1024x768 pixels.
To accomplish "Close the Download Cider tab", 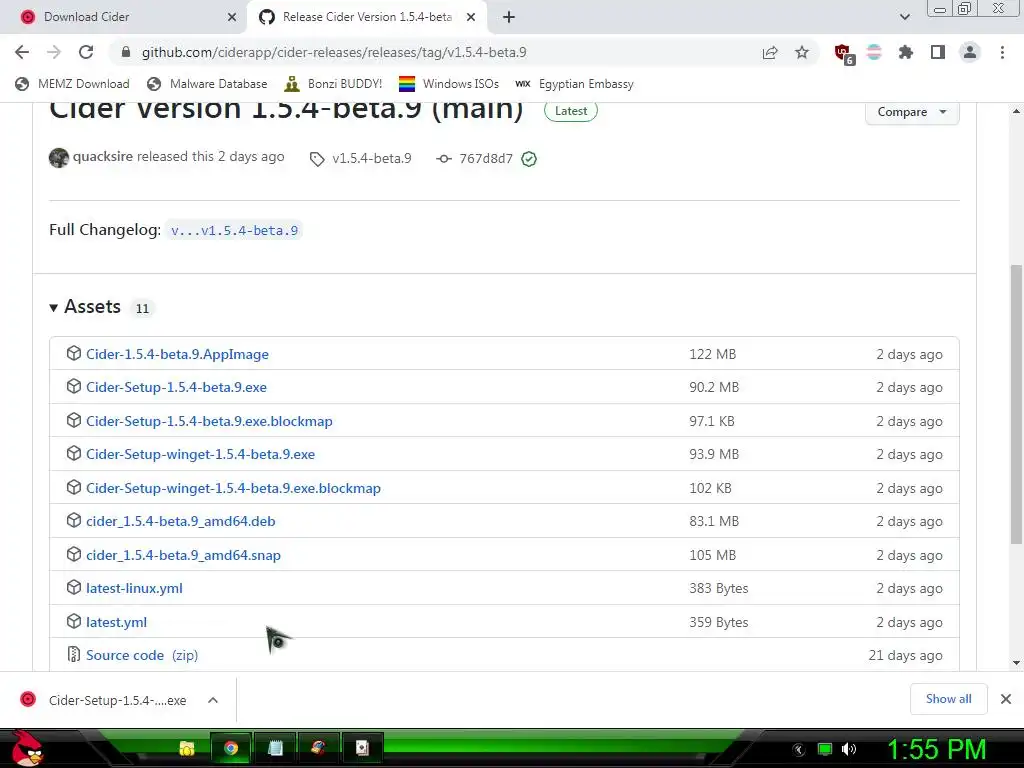I will [232, 17].
